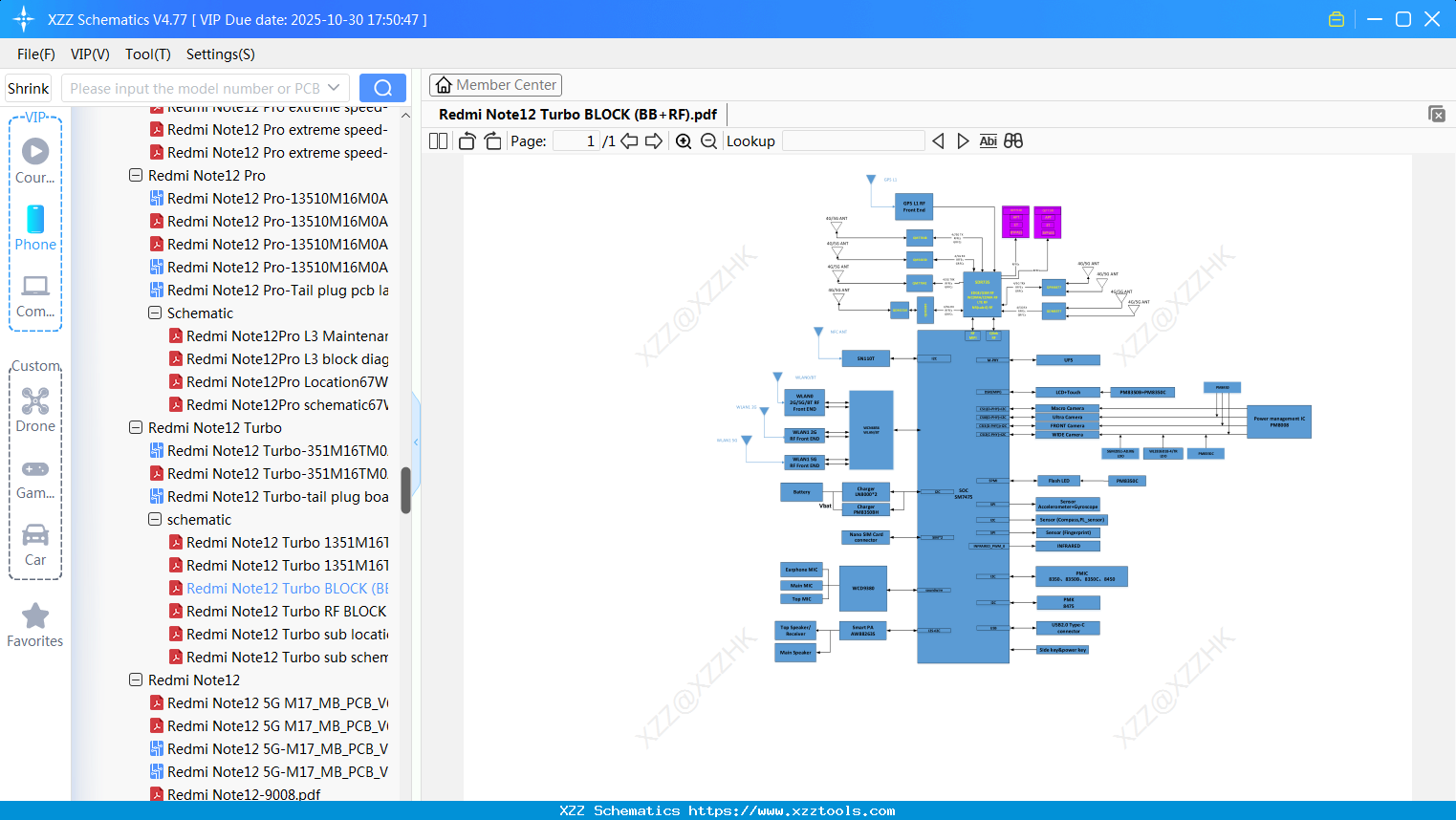The height and width of the screenshot is (820, 1456).
Task: Select the Phone category icon
Action: (x=35, y=228)
